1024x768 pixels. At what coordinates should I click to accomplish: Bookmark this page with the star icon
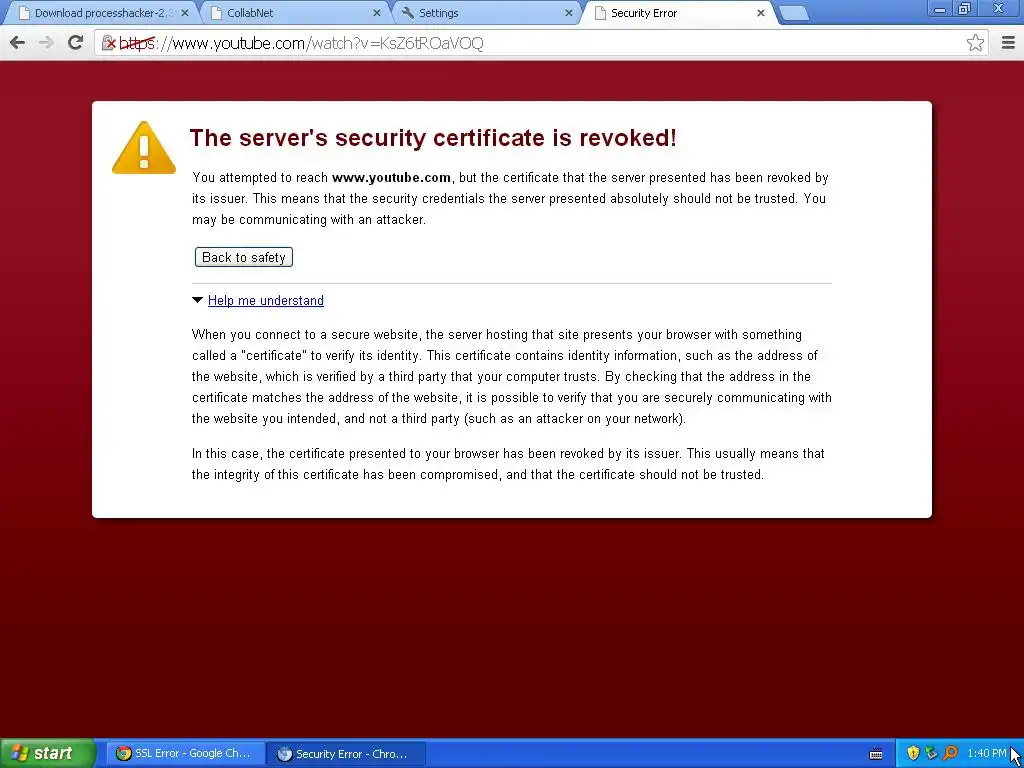[x=975, y=43]
